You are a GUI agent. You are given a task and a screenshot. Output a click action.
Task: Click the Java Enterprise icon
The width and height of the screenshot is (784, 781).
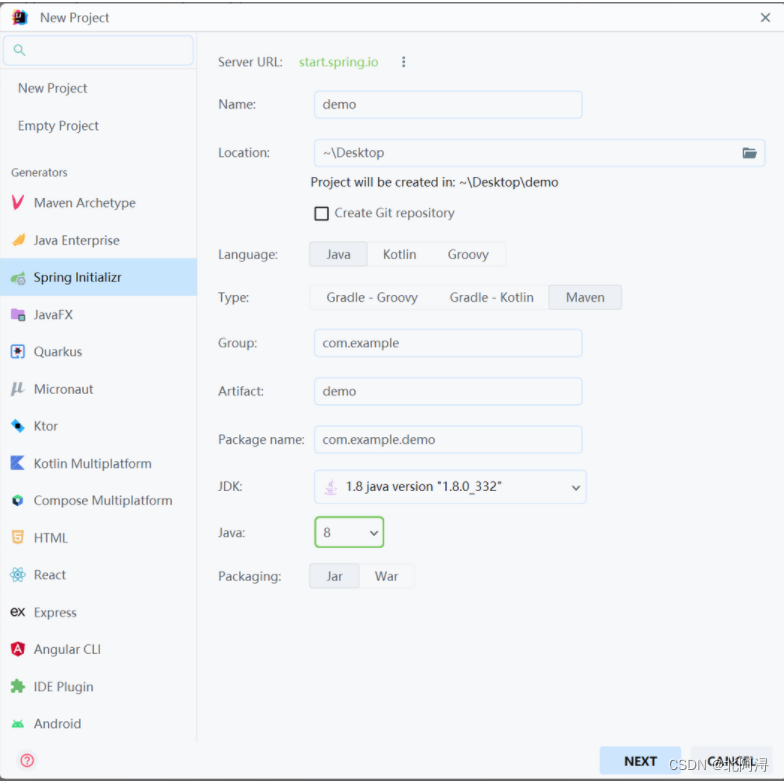tap(18, 240)
